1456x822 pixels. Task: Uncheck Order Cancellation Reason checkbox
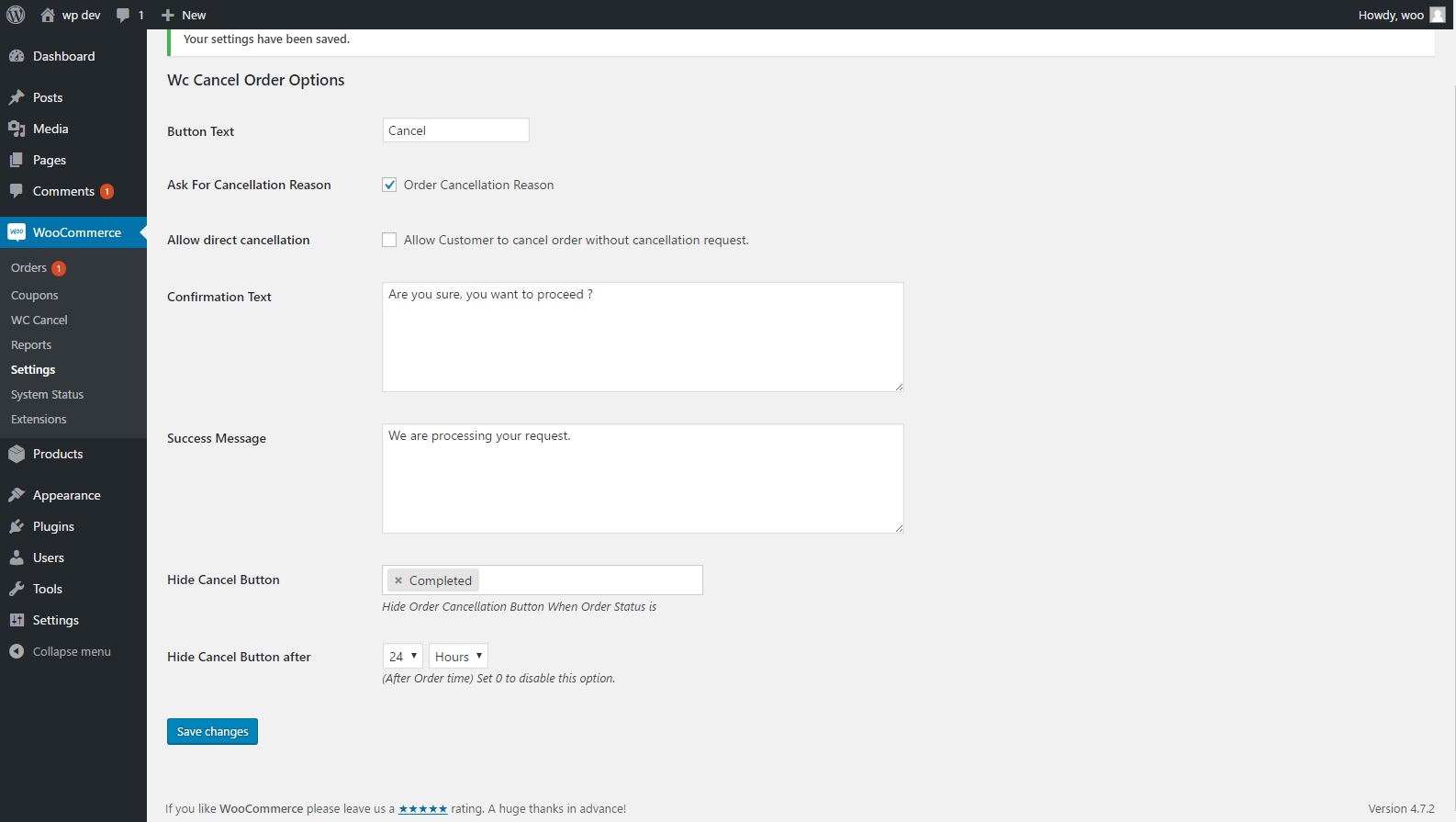(389, 185)
